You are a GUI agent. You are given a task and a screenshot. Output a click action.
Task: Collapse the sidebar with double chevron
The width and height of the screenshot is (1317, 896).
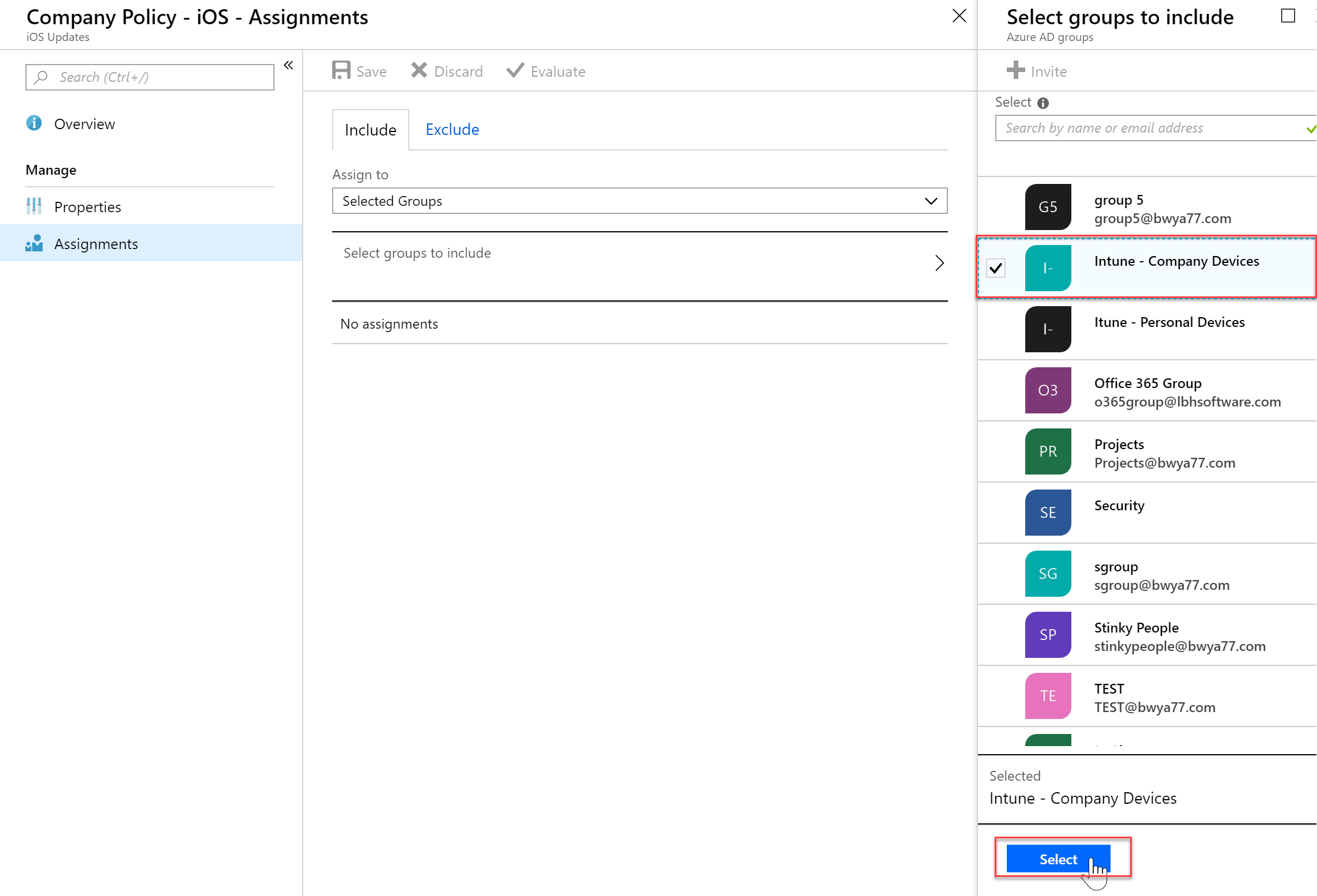288,66
